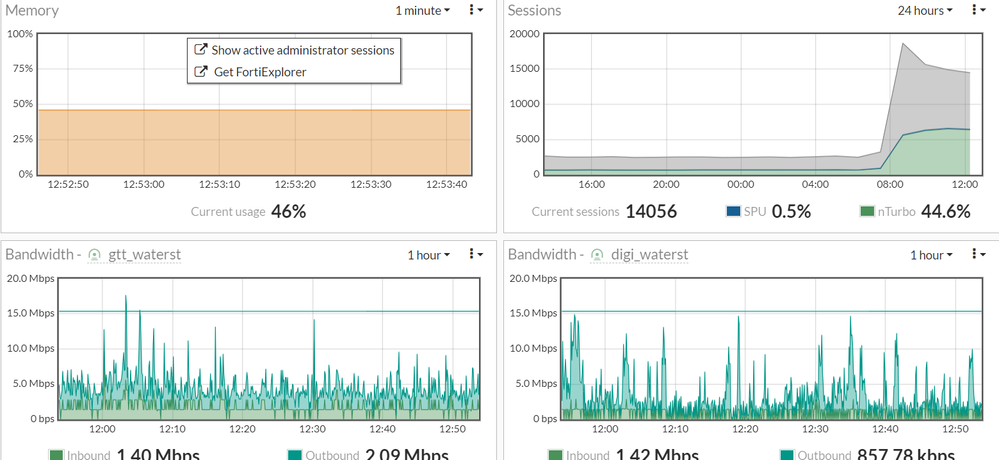Click the external link icon beside Get FortiExplorer
The height and width of the screenshot is (460, 999).
[200, 71]
